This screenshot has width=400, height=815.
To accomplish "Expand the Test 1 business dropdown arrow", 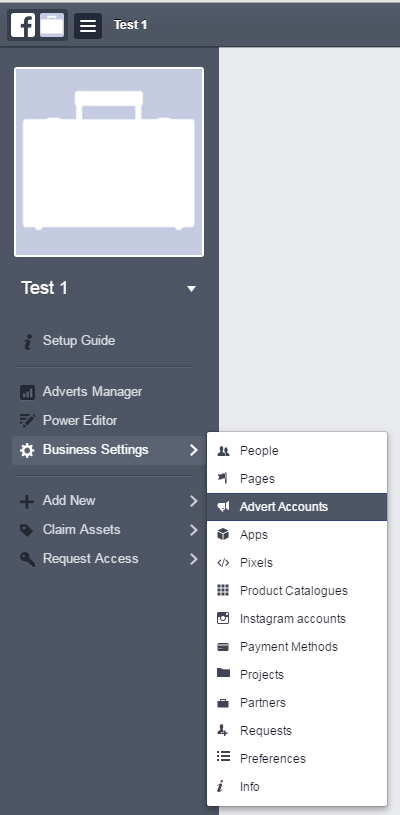I will click(x=191, y=289).
